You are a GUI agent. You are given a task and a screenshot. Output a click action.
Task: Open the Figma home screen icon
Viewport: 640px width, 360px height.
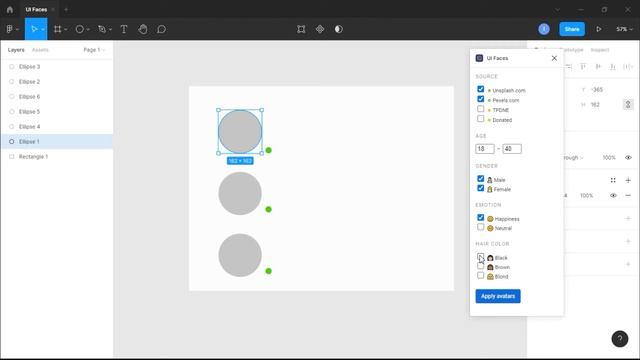click(10, 9)
